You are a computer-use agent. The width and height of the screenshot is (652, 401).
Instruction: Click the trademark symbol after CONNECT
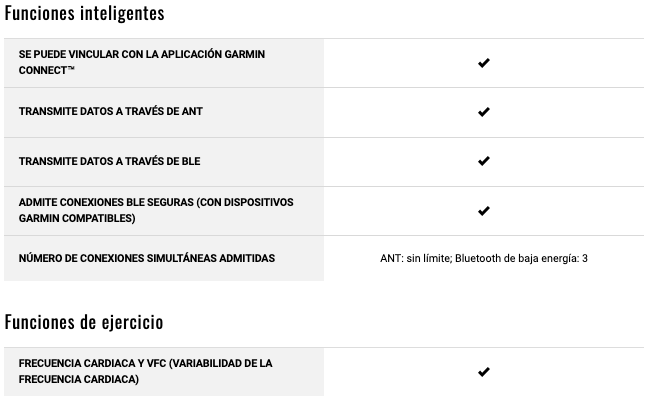pyautogui.click(x=71, y=69)
